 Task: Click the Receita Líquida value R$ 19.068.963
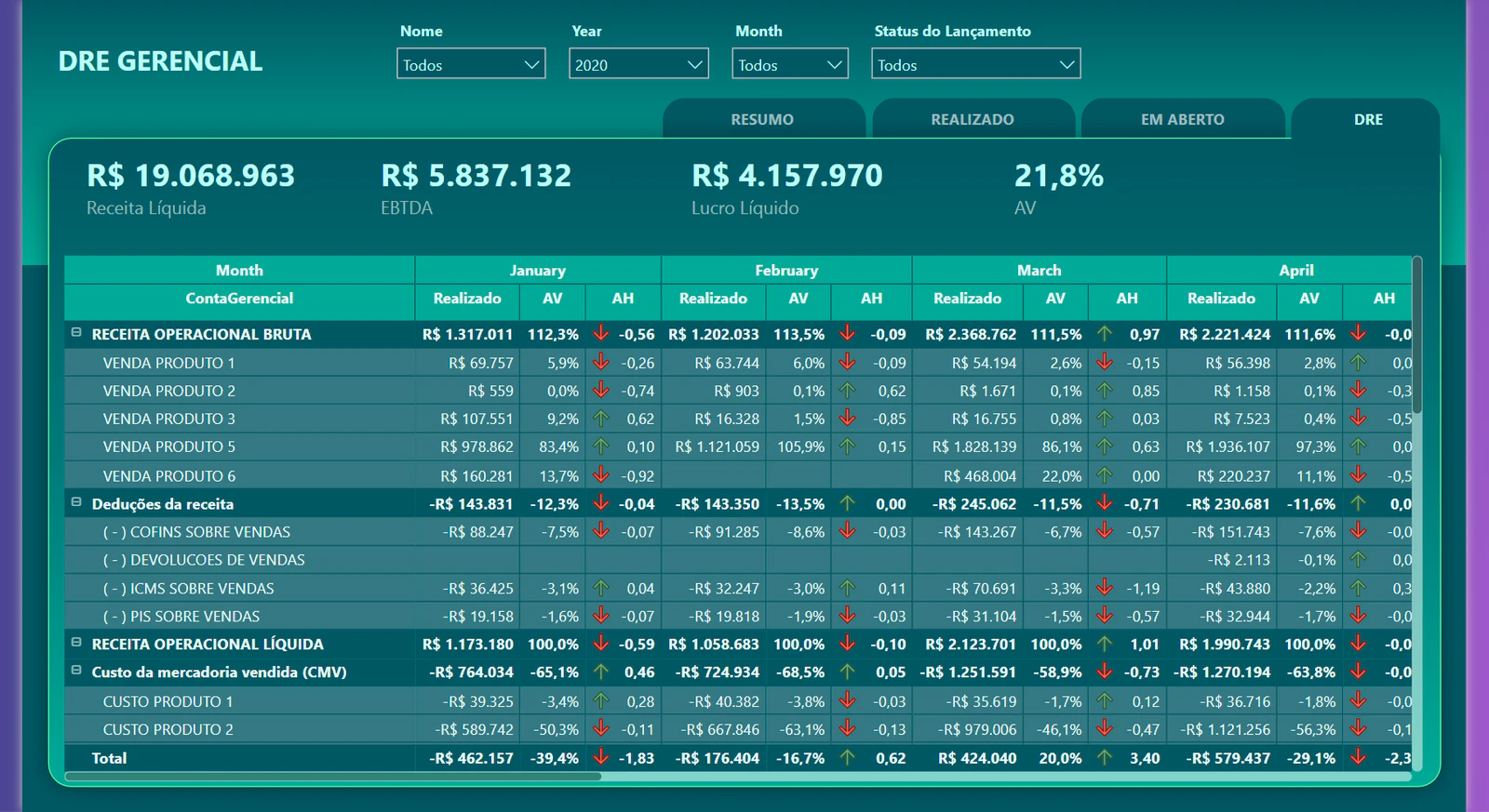tap(191, 175)
